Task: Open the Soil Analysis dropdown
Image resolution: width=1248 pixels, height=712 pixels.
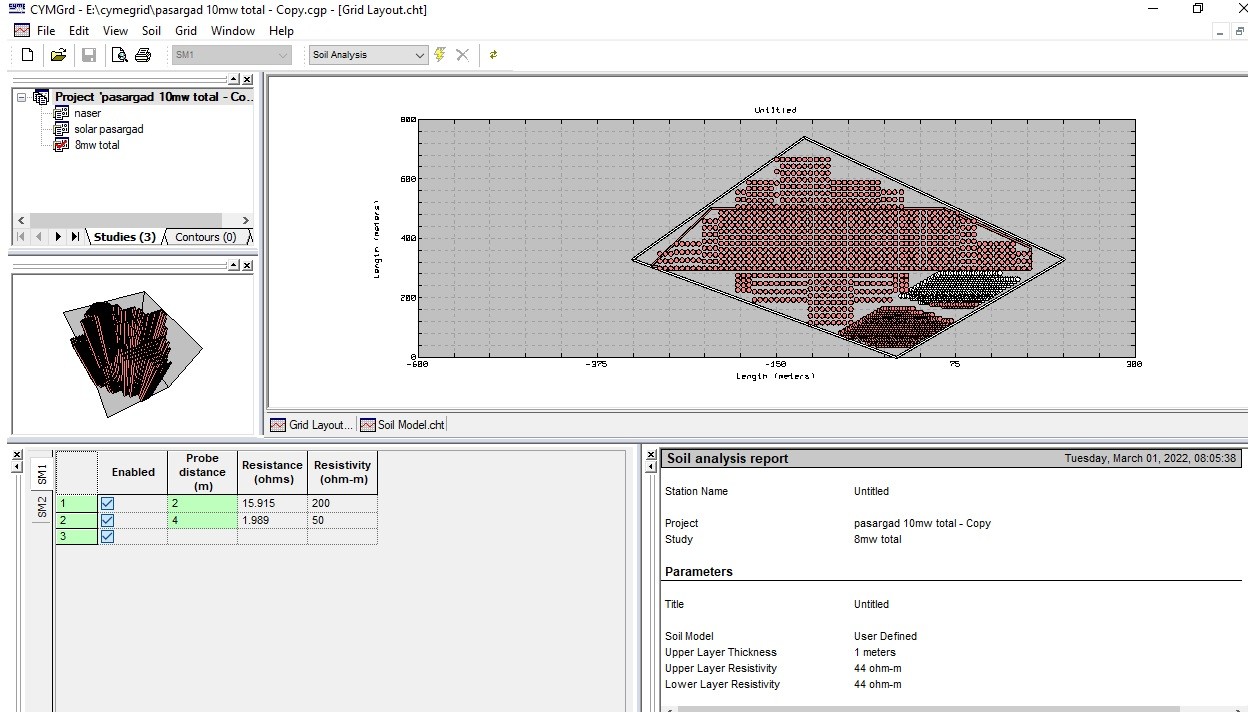Action: [420, 55]
